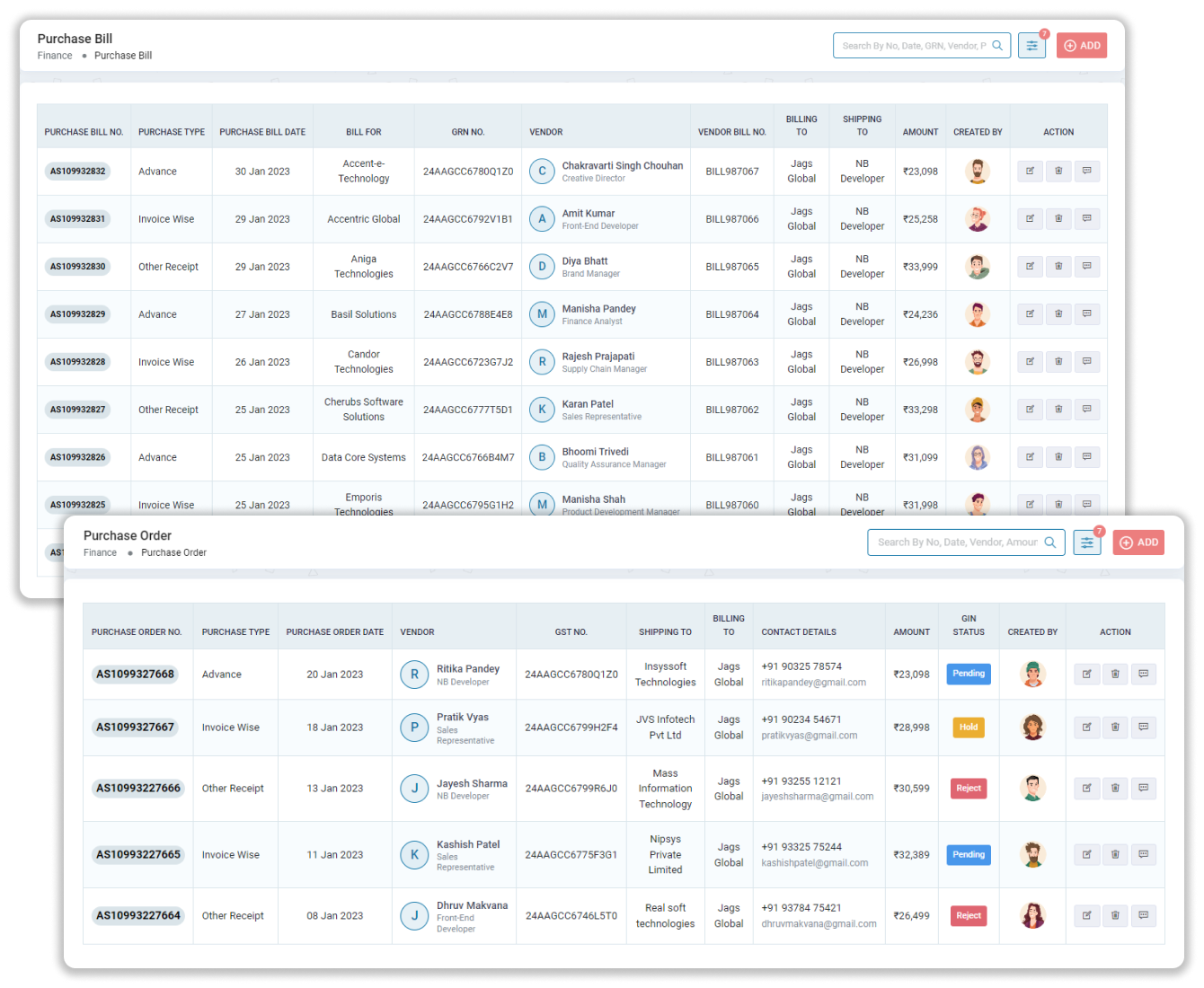
Task: Click search magnifier in Purchase Order search
Action: (x=1049, y=543)
